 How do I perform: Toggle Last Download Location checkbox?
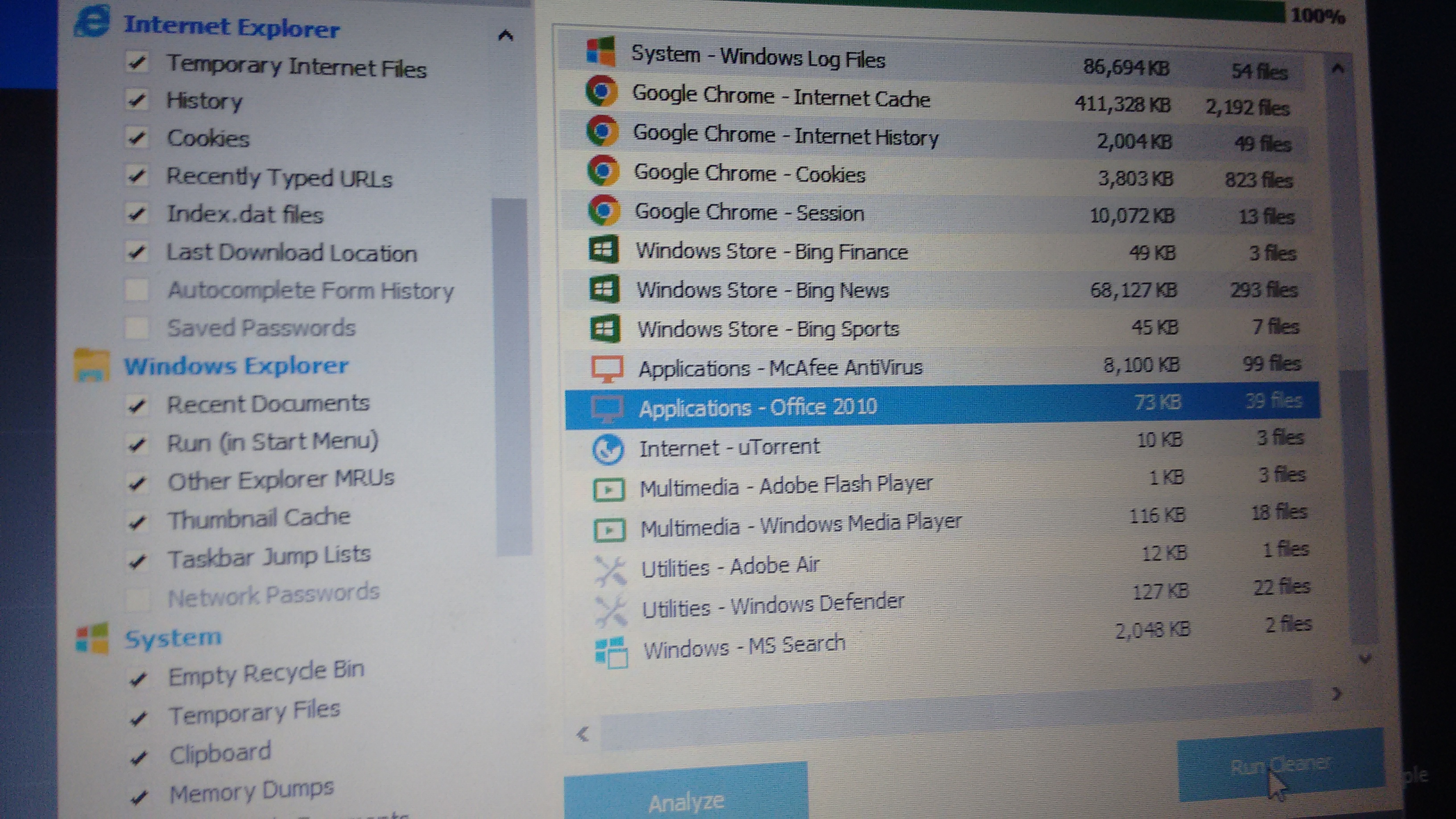click(x=137, y=252)
